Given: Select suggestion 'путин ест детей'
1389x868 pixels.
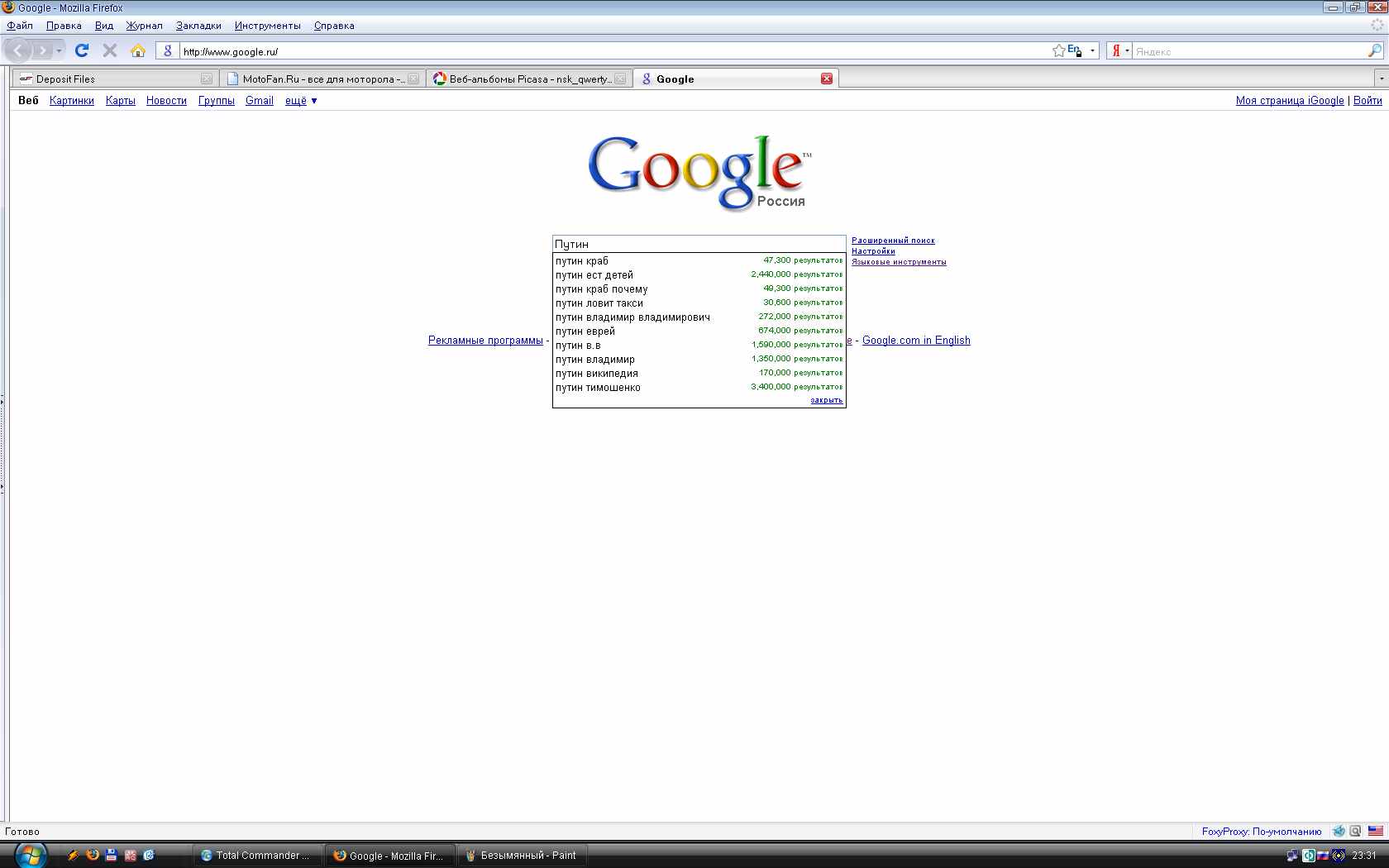Looking at the screenshot, I should point(699,275).
